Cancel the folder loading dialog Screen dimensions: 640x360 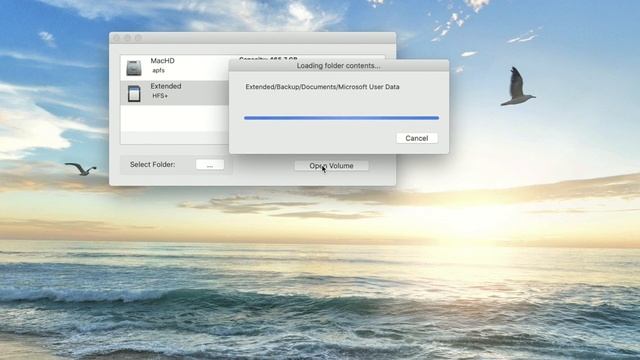click(x=417, y=138)
